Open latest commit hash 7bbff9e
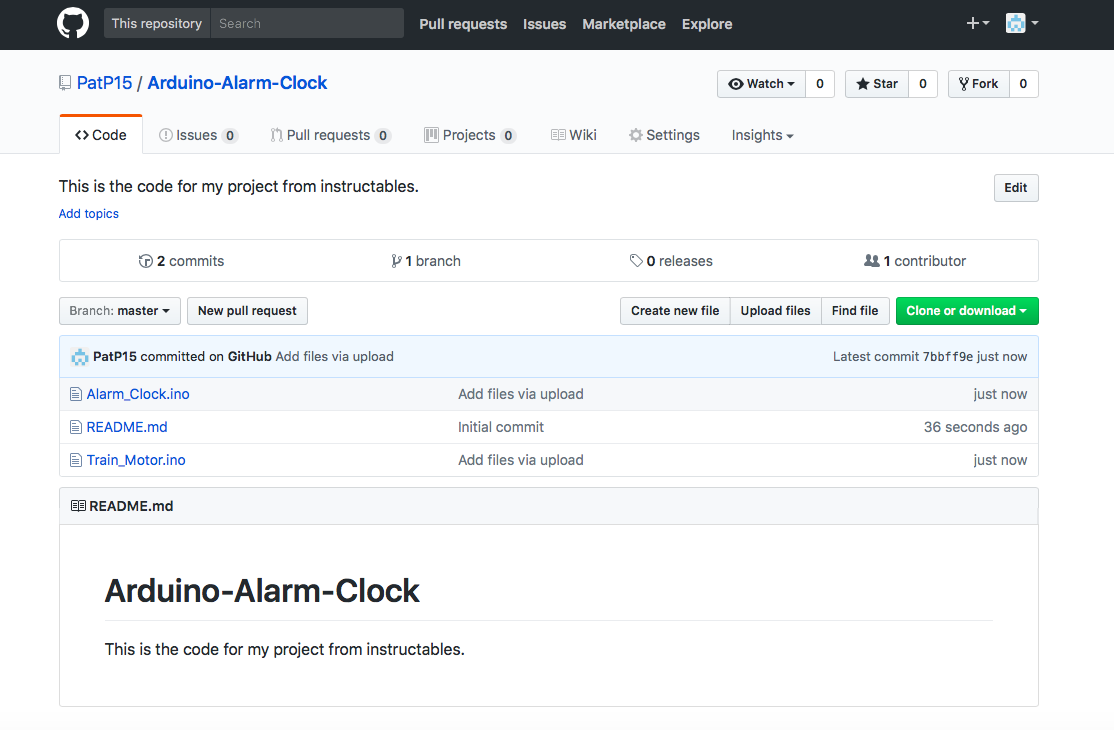 pos(948,356)
